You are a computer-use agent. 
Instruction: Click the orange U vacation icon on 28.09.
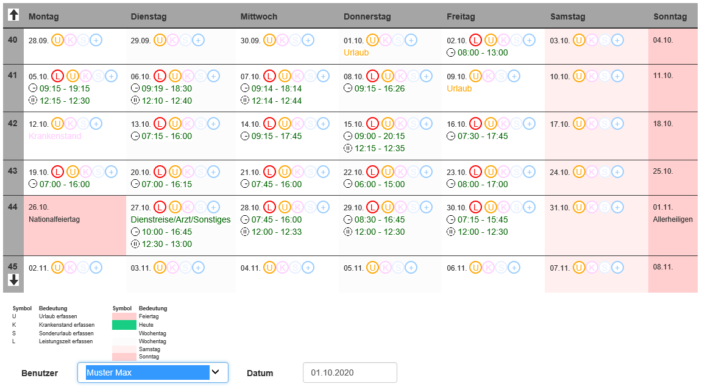pos(57,40)
